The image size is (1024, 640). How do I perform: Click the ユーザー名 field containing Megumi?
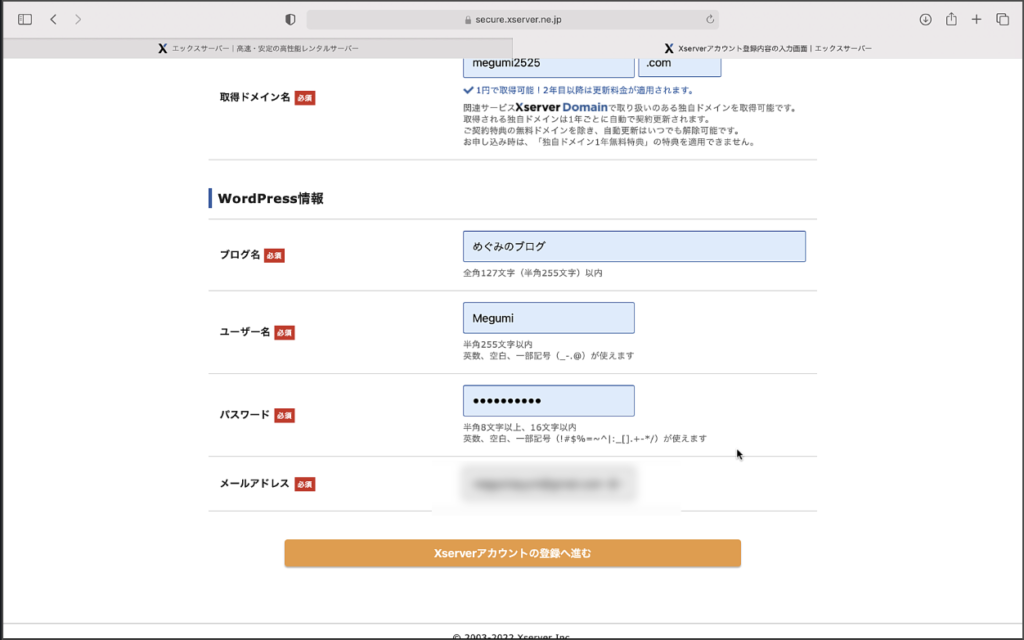(549, 318)
